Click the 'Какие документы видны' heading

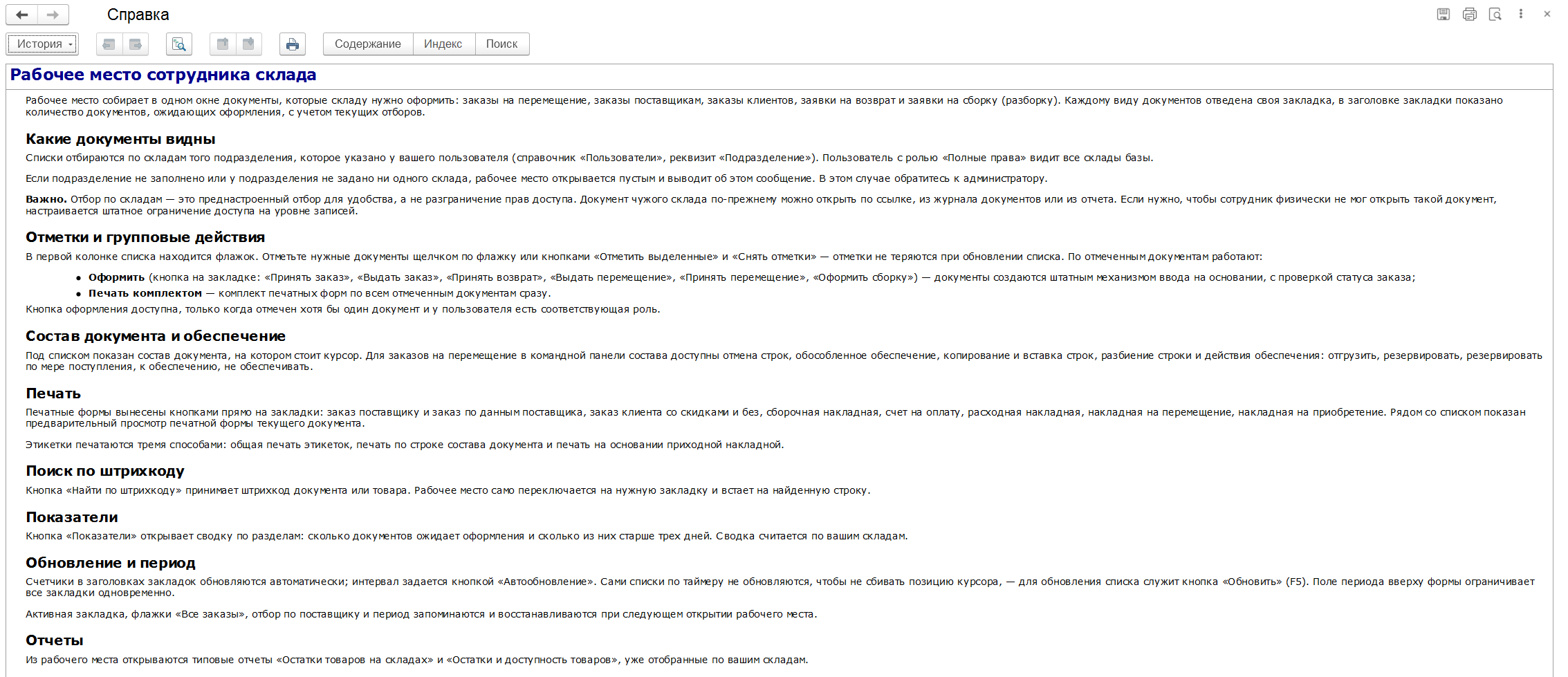pyautogui.click(x=120, y=139)
